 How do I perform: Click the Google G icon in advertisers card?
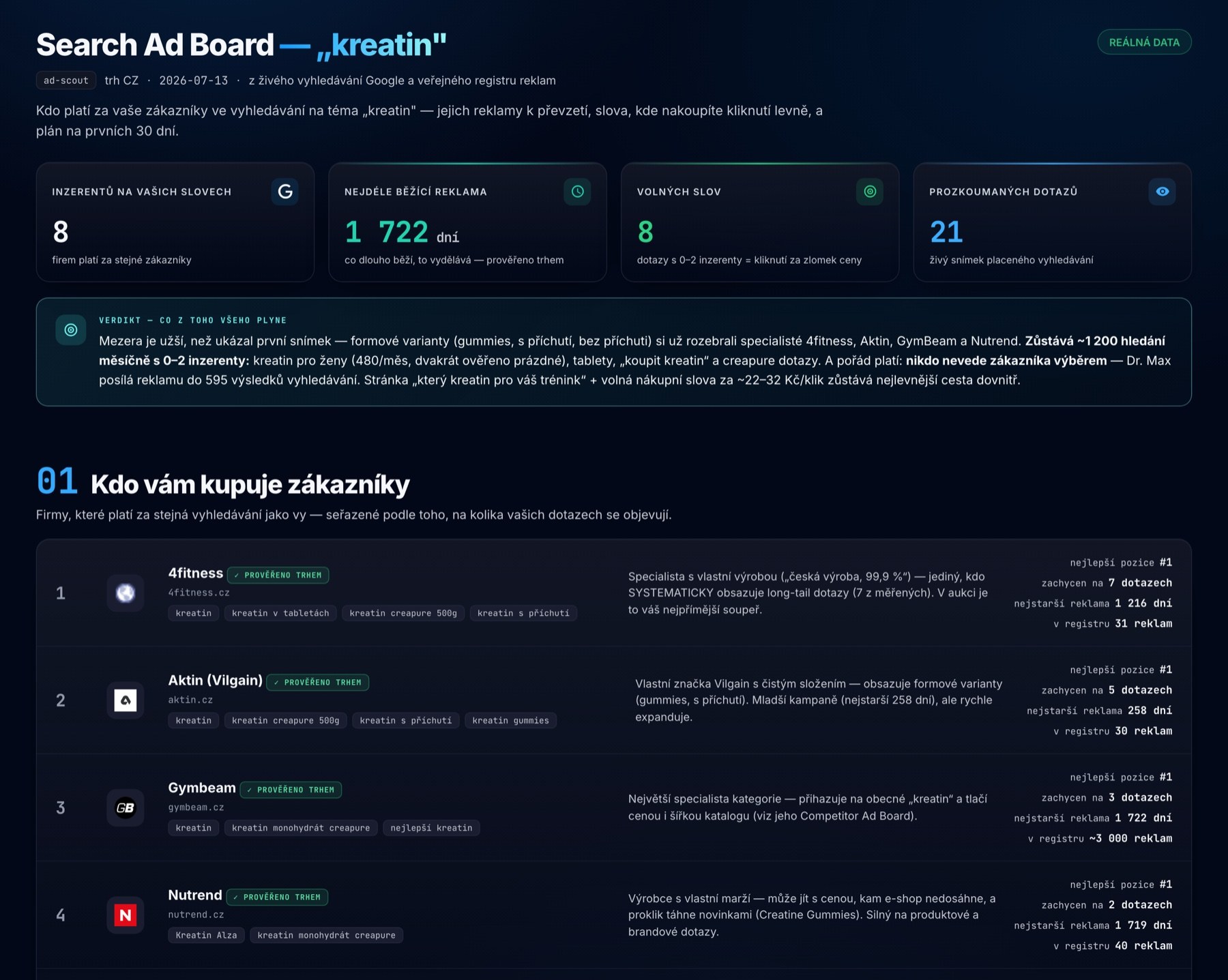coord(285,192)
